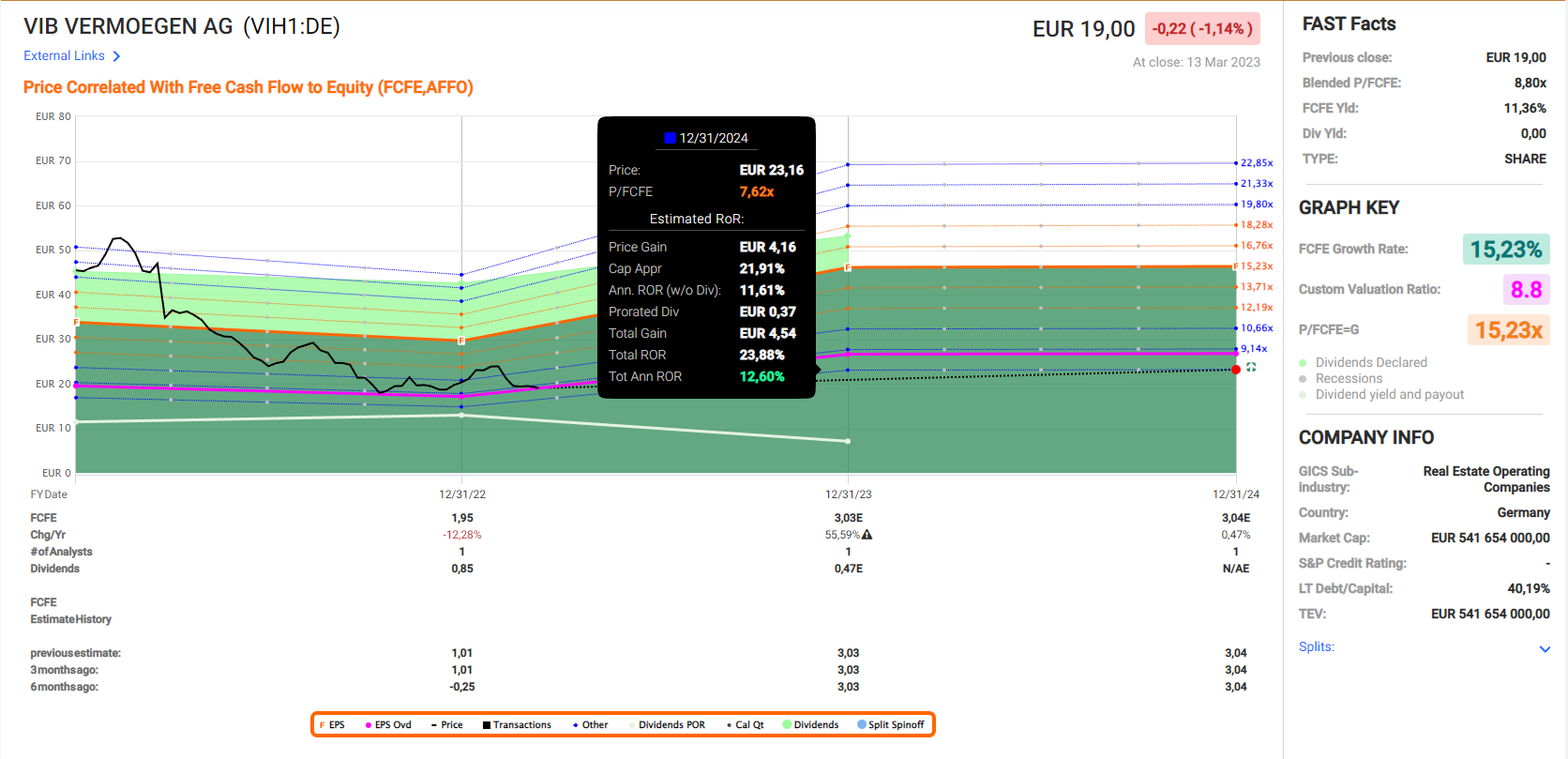Viewport: 1568px width, 759px height.
Task: Click the red current-price dot on chart
Action: 1236,370
